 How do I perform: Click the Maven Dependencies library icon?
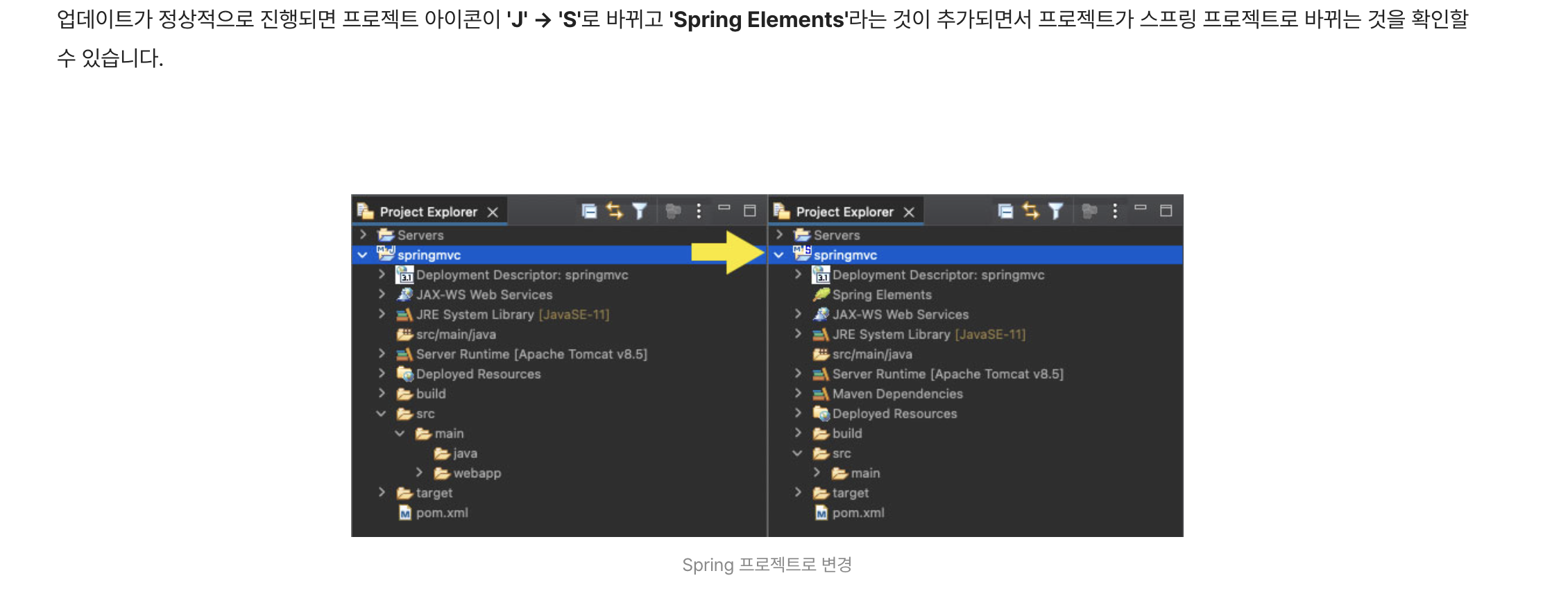[821, 394]
